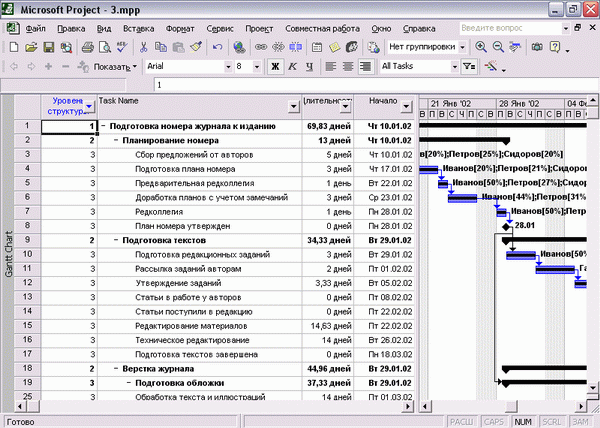Open the 'Правка' menu

point(71,29)
